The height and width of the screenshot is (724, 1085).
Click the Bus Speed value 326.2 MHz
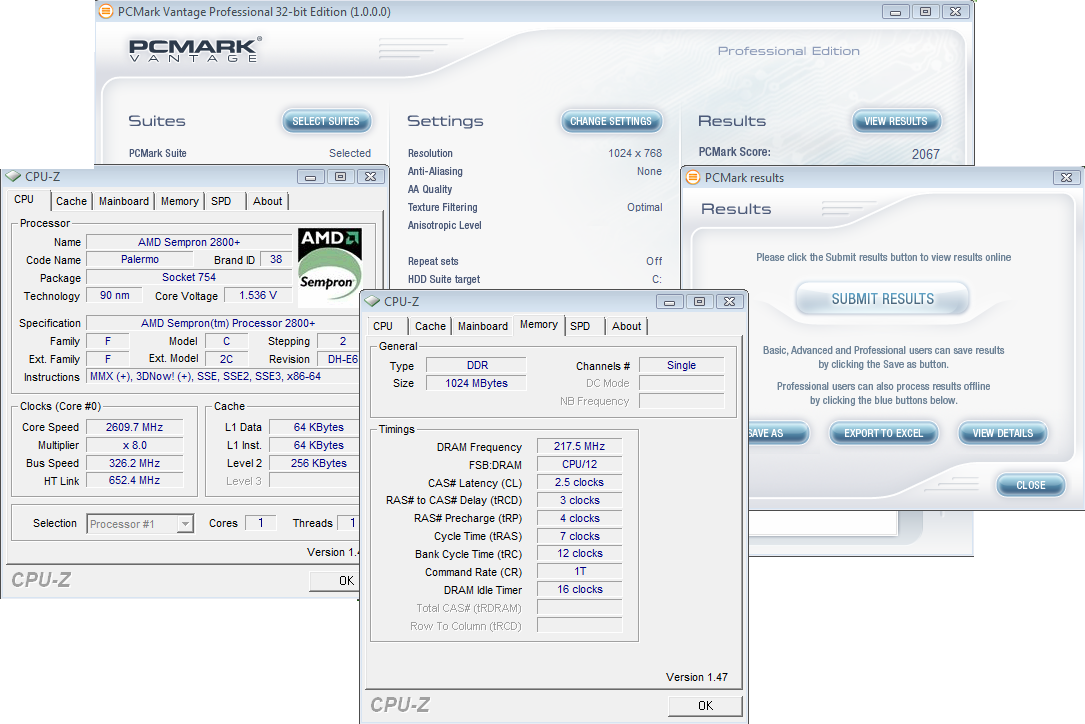pos(134,463)
